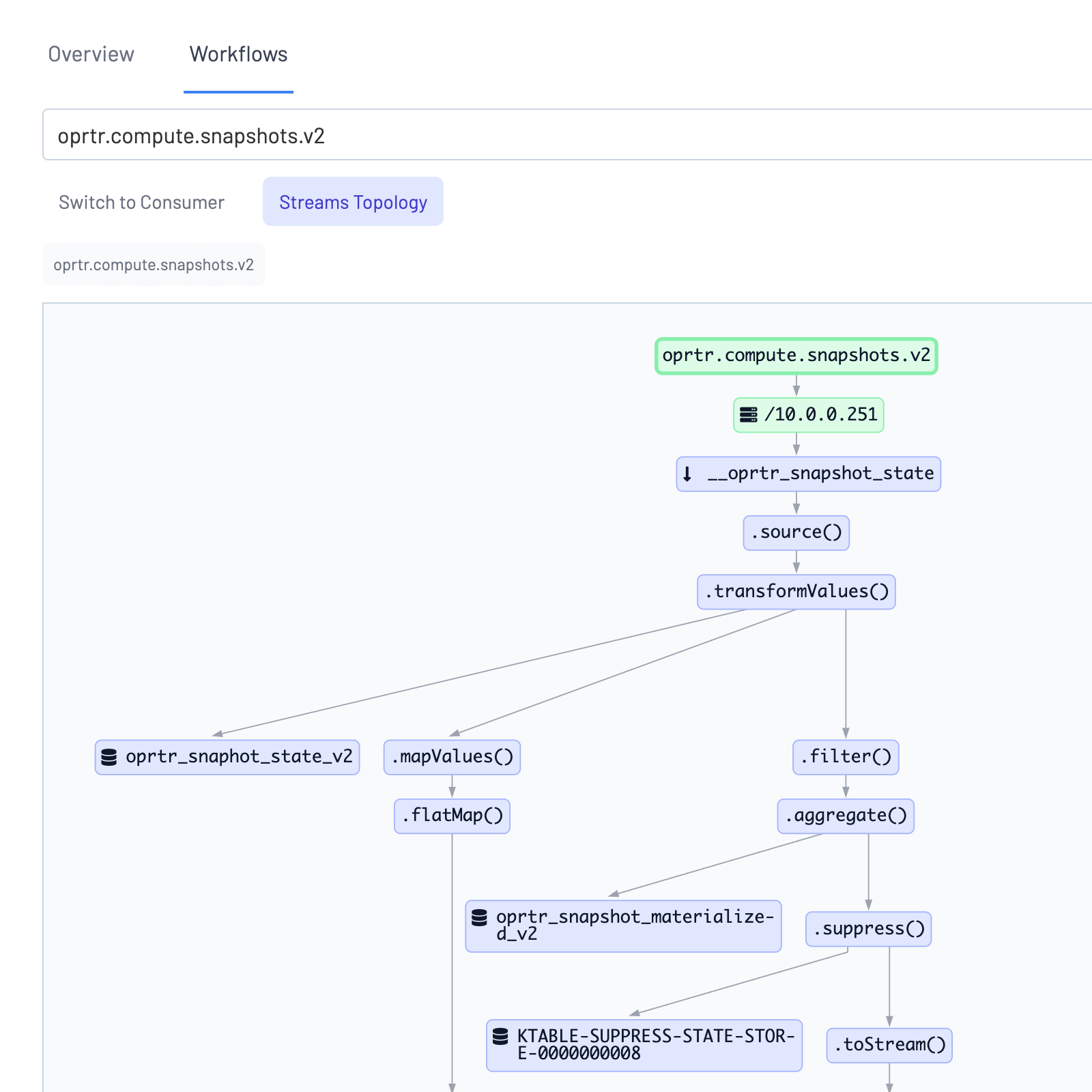This screenshot has height=1092, width=1092.
Task: Switch to the Overview tab
Action: pos(91,54)
